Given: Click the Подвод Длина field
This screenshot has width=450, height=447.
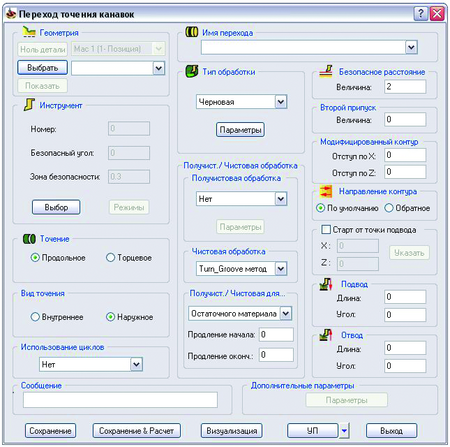Looking at the screenshot, I should point(405,297).
